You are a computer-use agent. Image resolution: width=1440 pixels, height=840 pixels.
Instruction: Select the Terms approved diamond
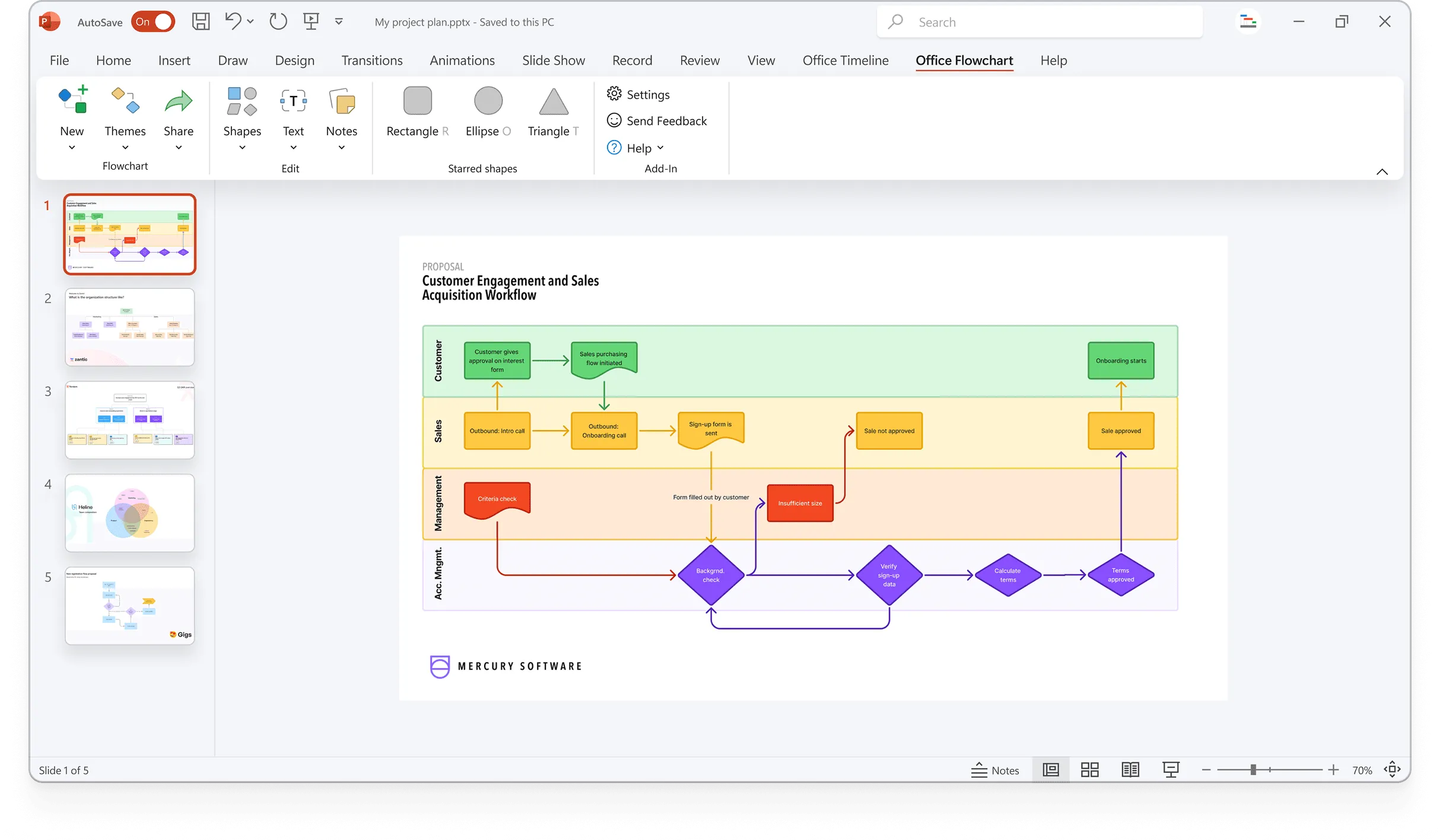pos(1121,575)
